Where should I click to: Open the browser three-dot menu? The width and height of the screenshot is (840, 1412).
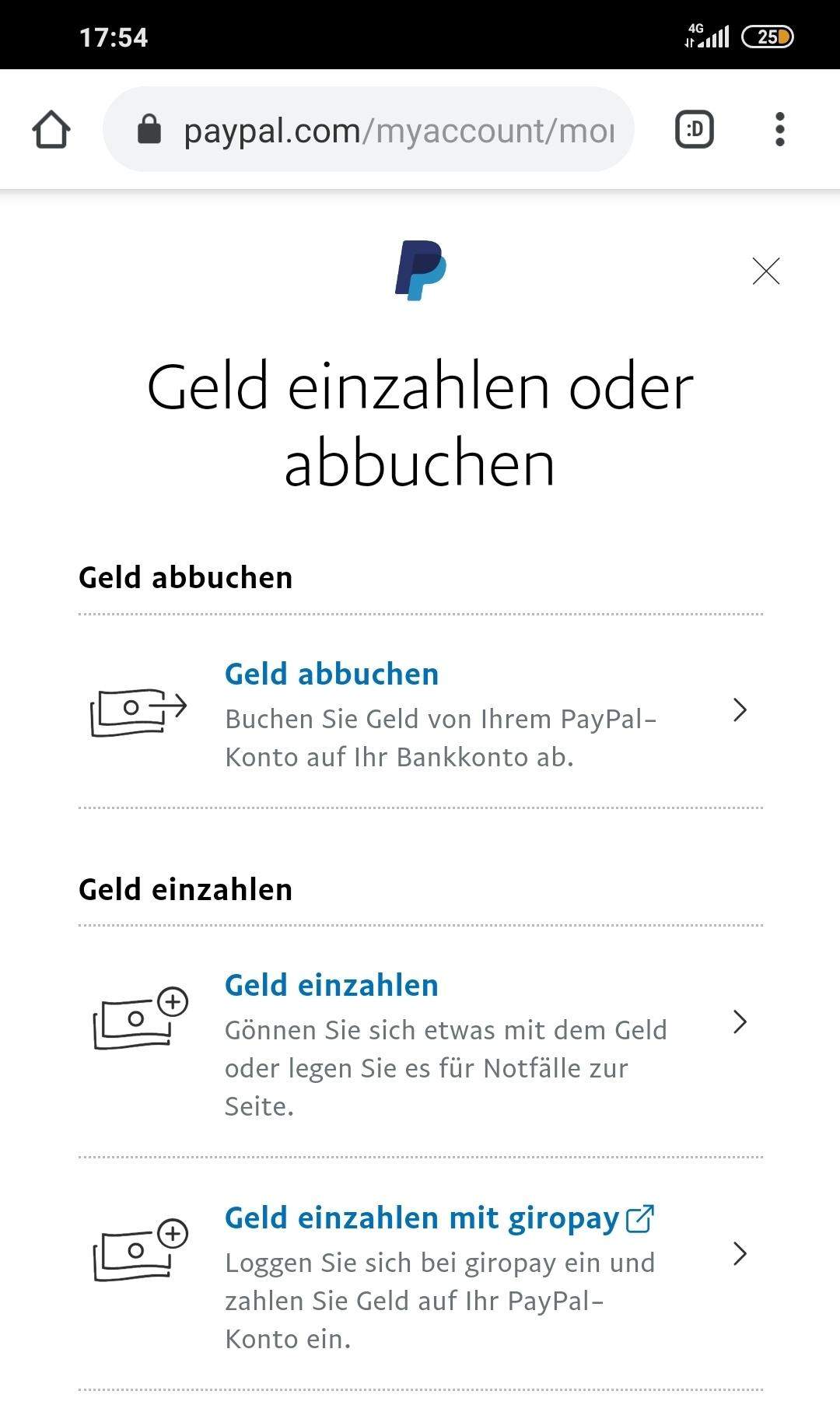pyautogui.click(x=779, y=129)
